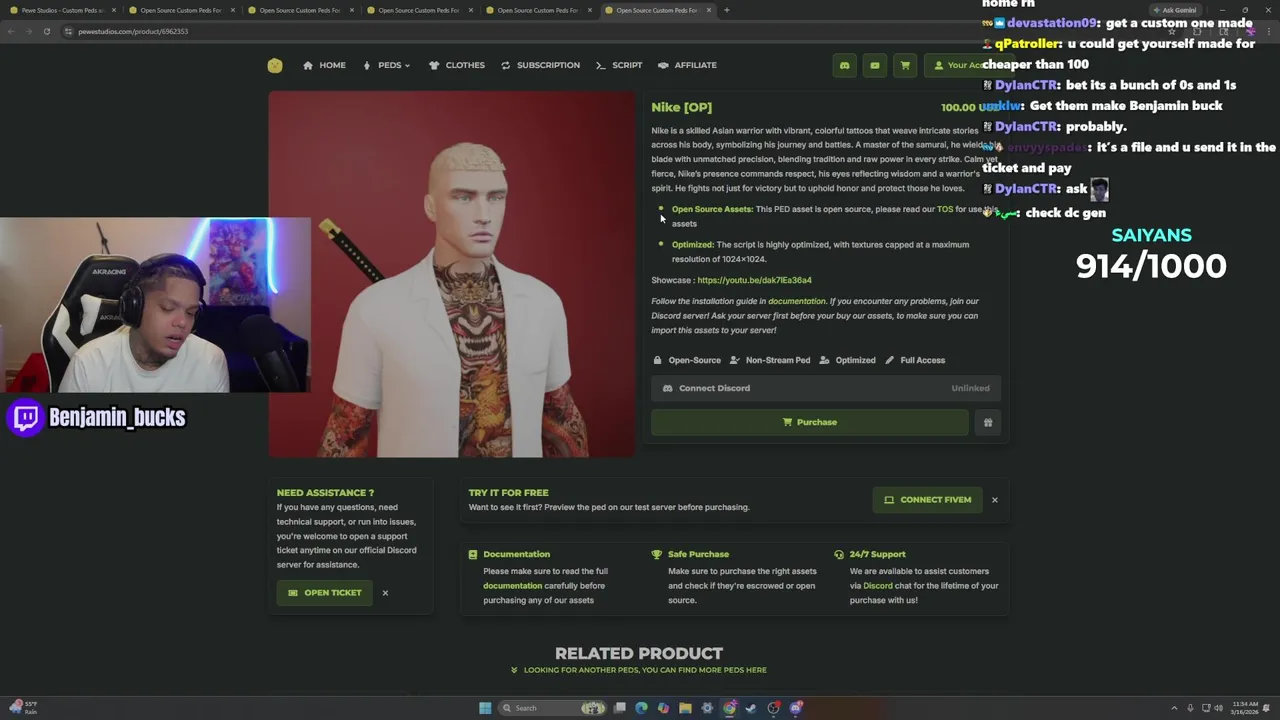Screen dimensions: 1280x720
Task: Open Discord from the taskbar
Action: coord(796,708)
